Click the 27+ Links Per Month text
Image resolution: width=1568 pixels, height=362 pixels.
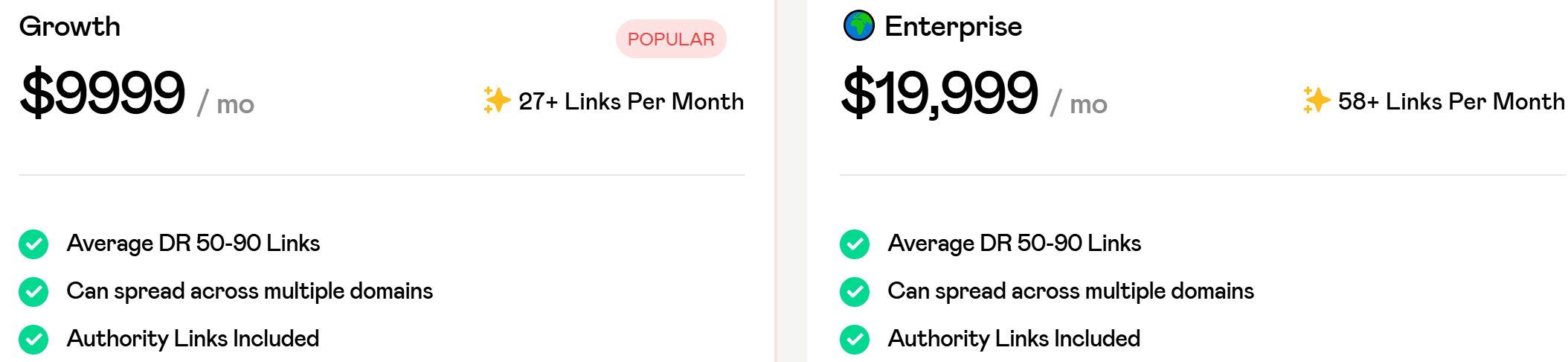point(631,101)
